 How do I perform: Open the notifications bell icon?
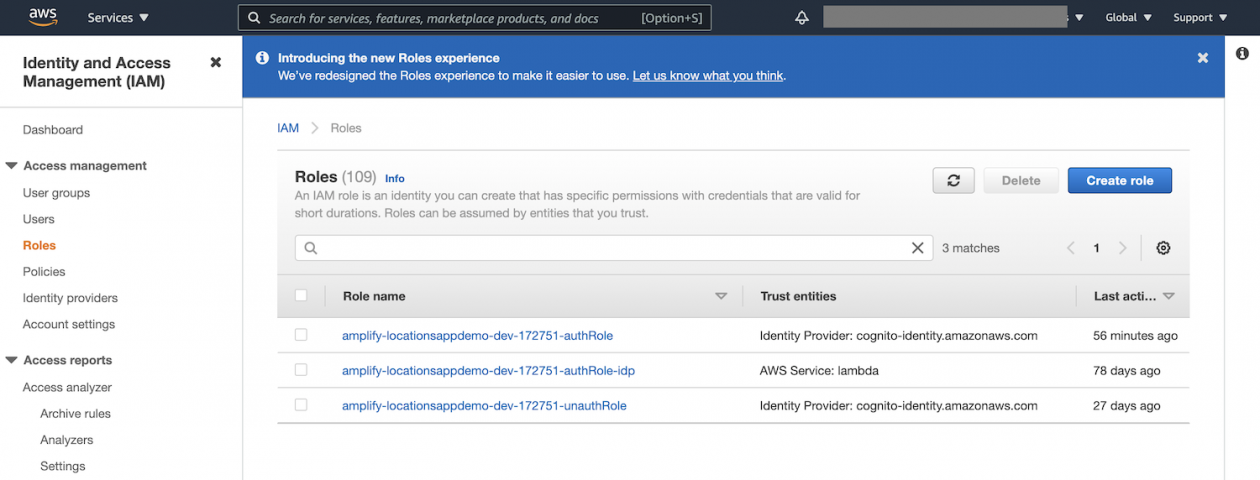tap(801, 18)
